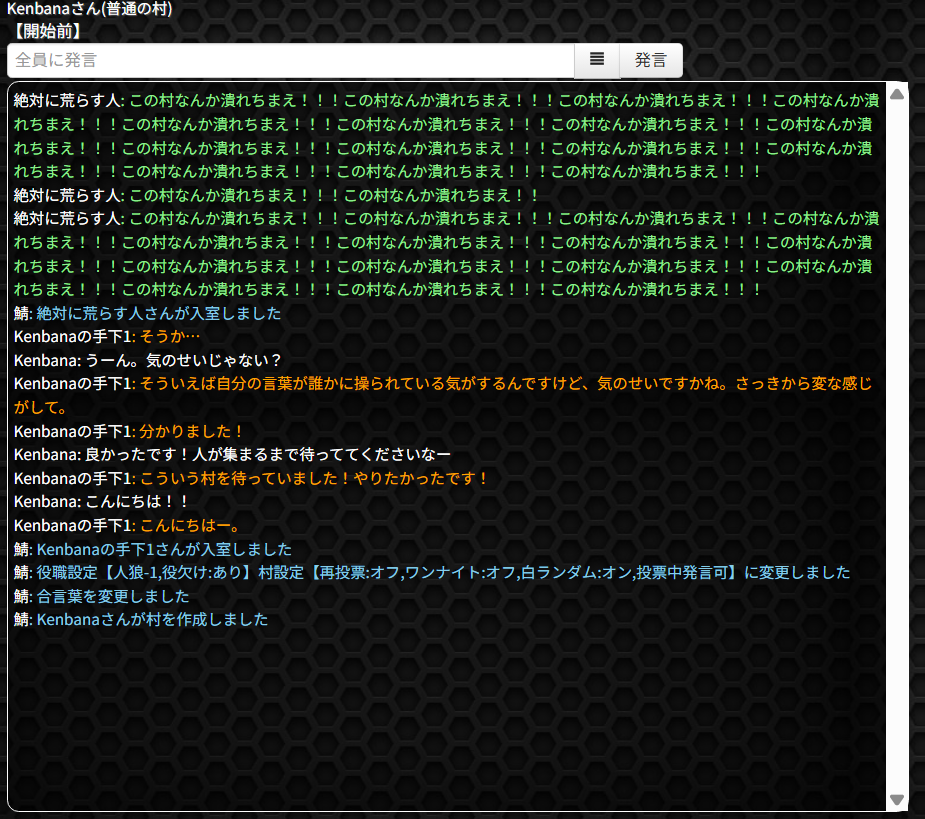Image resolution: width=925 pixels, height=819 pixels.
Task: Click the 【開始前】 status label
Action: click(x=47, y=31)
